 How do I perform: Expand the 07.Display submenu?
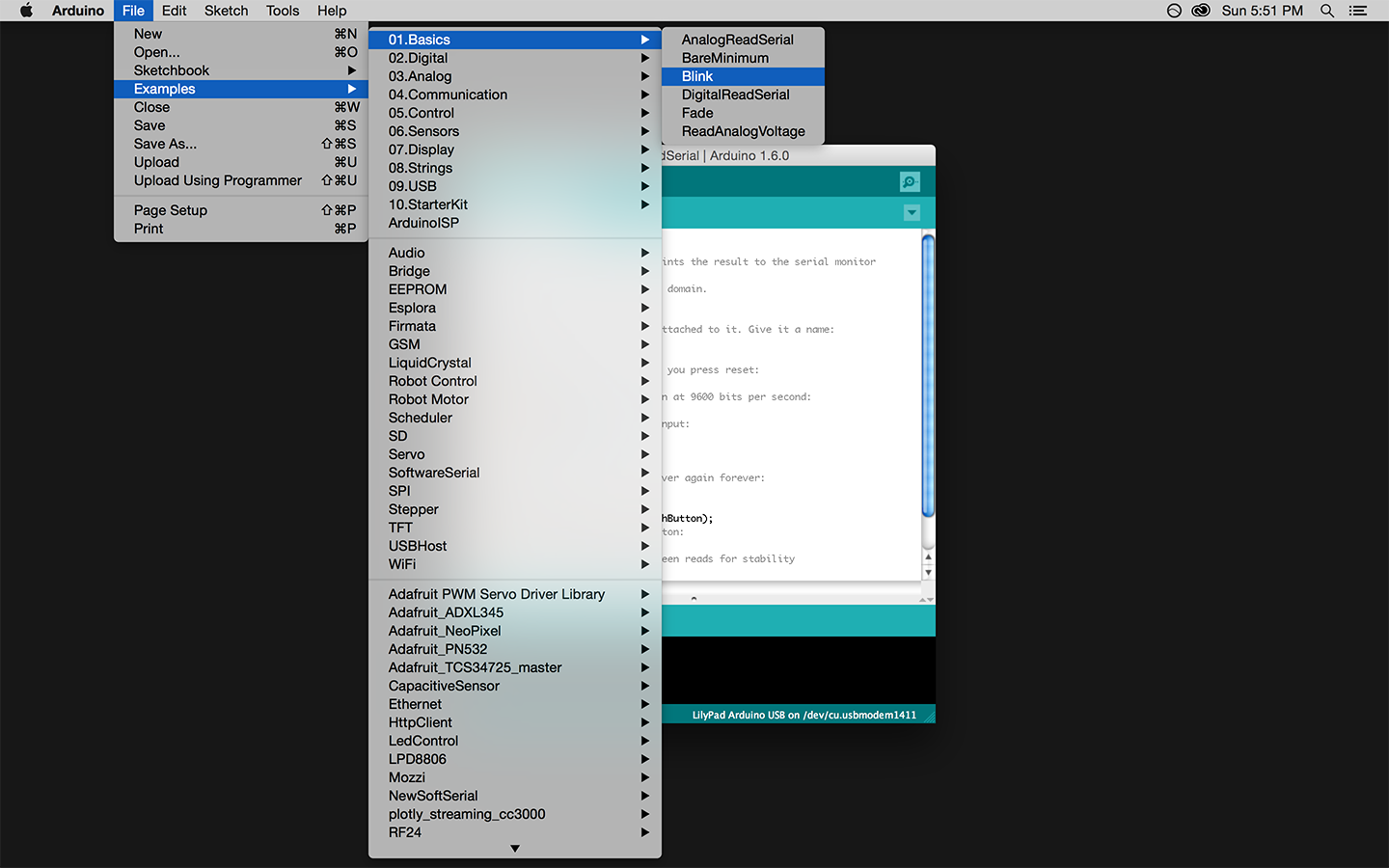coord(515,149)
